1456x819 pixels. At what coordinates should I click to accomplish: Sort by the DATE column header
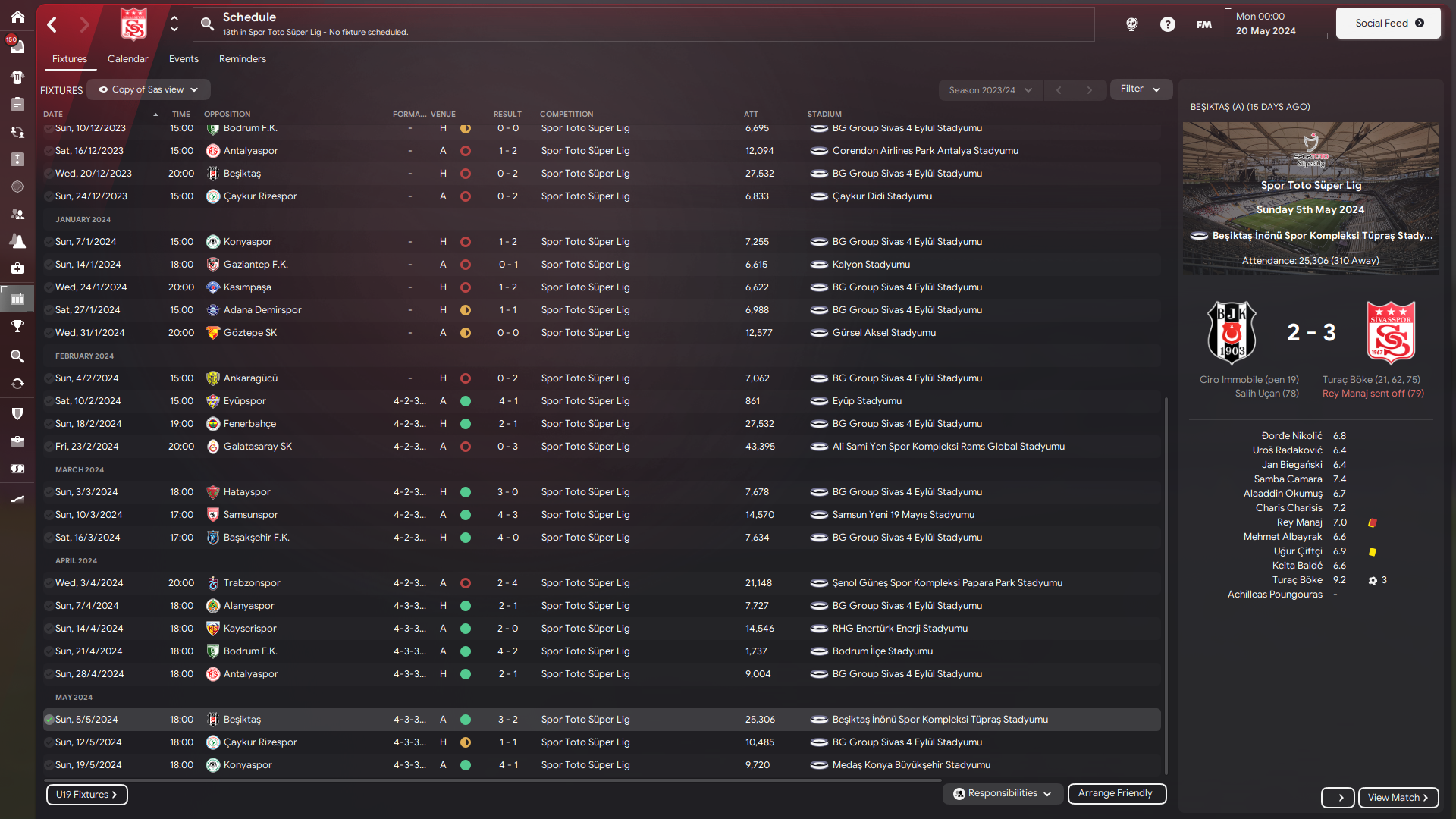[x=53, y=115]
